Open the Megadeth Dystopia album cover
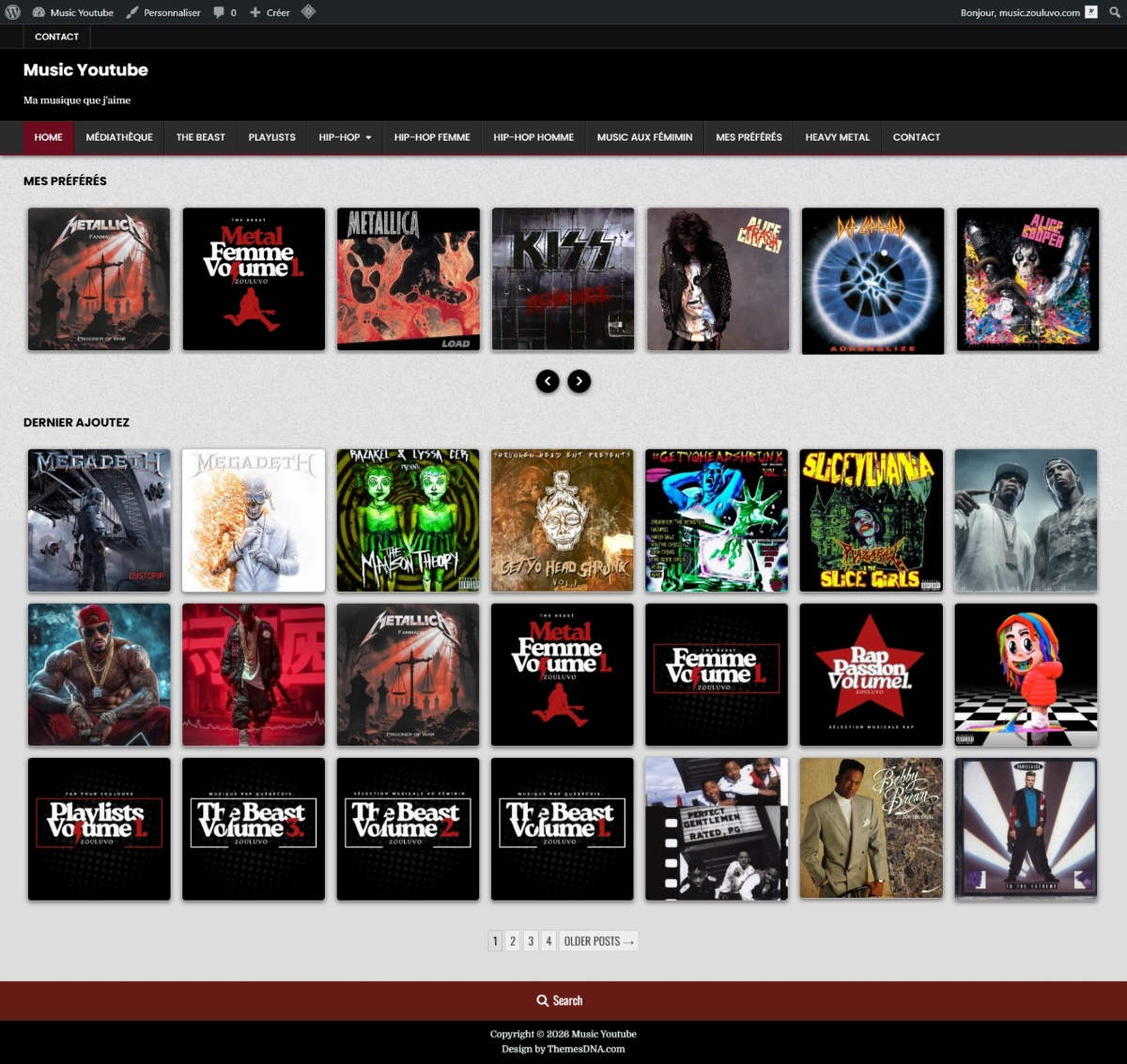 point(99,520)
